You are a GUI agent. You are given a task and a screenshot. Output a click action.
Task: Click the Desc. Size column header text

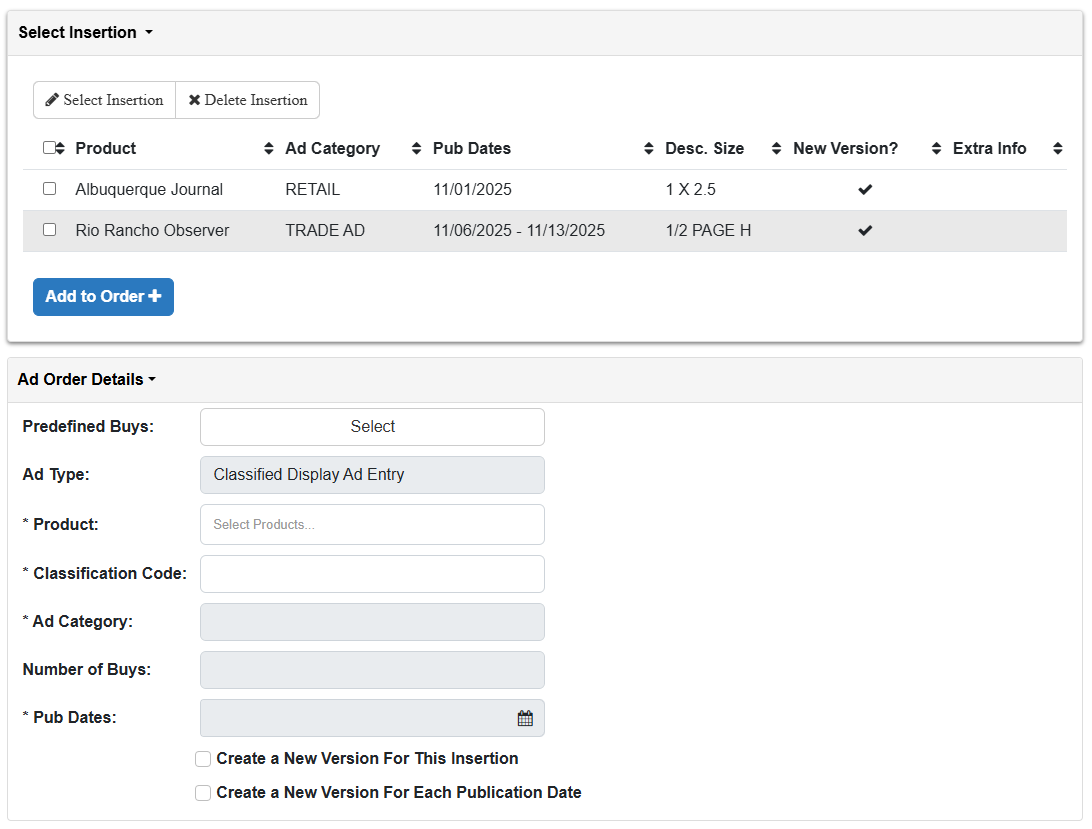(705, 148)
